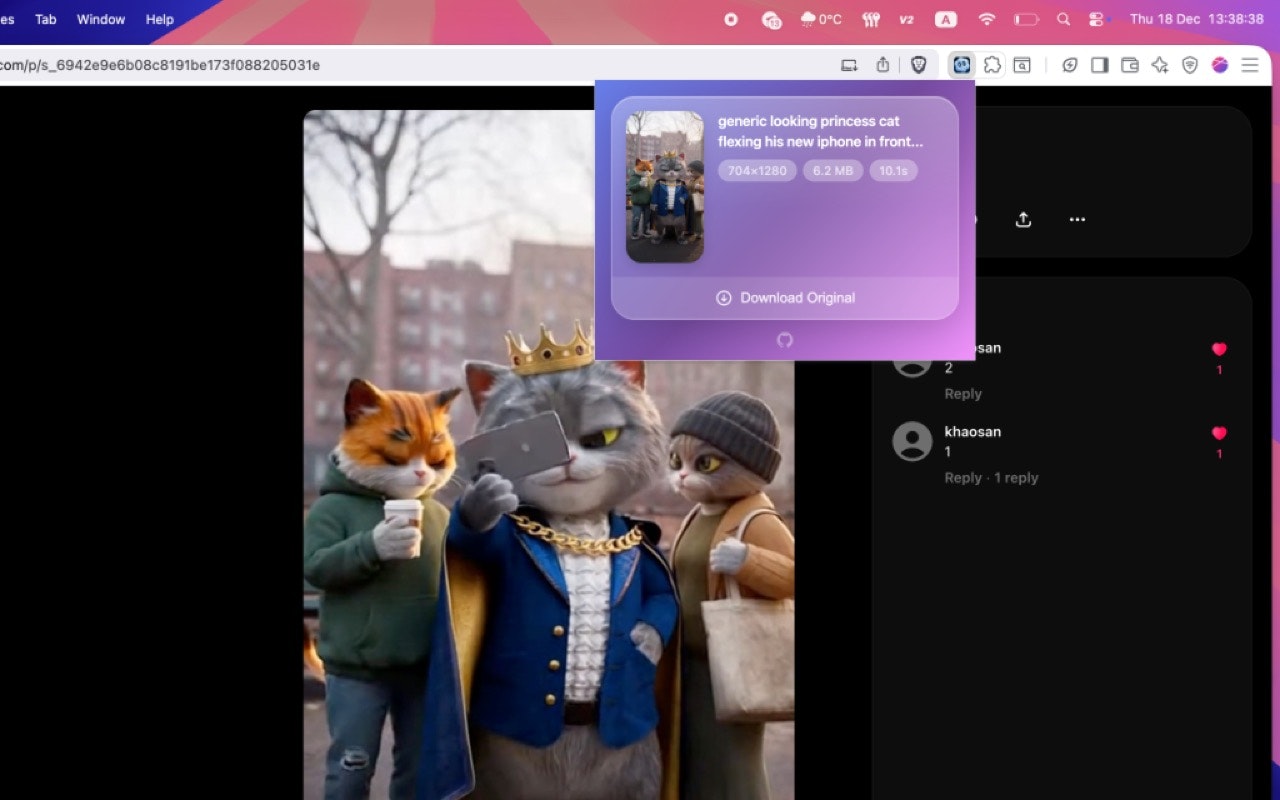The width and height of the screenshot is (1280, 800).
Task: Open the Extensions puzzle-piece menu
Action: (x=992, y=65)
